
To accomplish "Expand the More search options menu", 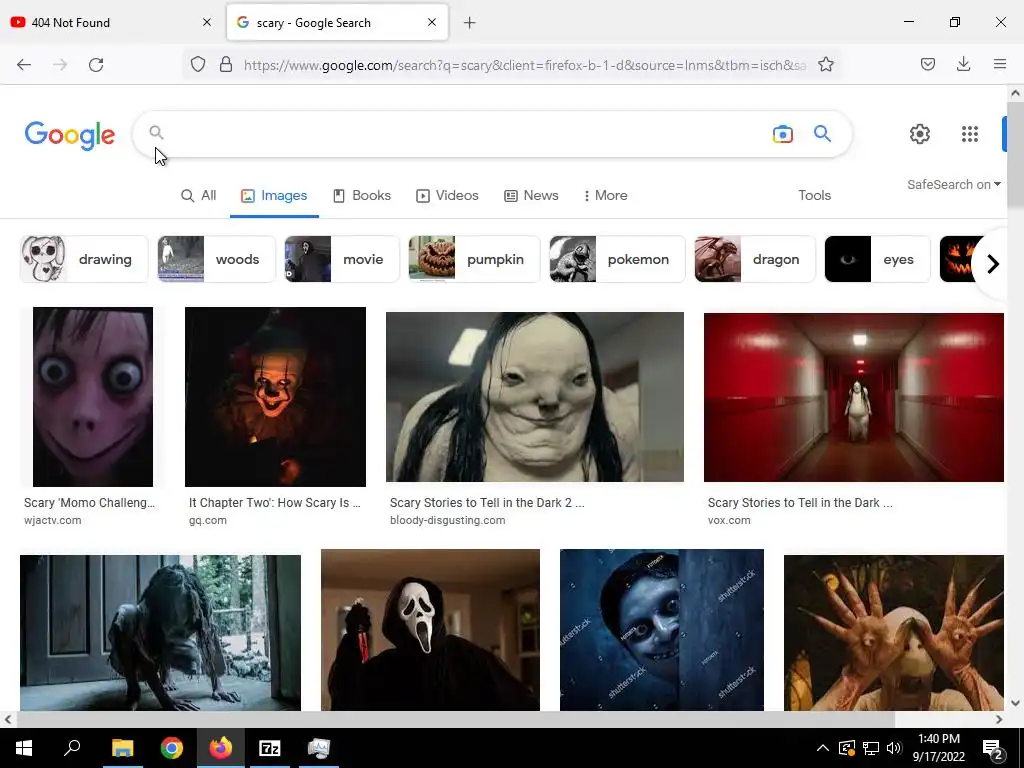I will click(605, 195).
